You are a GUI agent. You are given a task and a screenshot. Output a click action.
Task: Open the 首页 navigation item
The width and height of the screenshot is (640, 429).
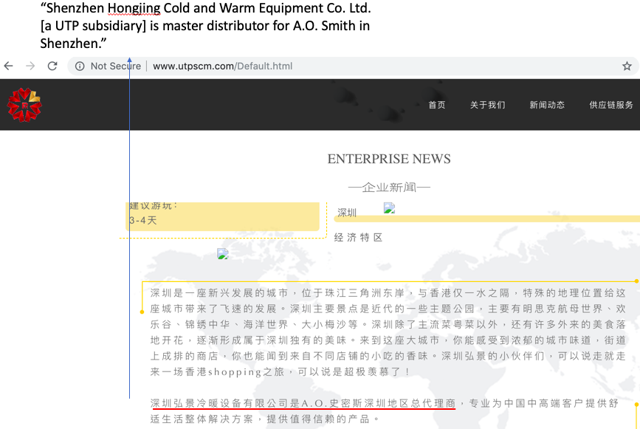437,105
